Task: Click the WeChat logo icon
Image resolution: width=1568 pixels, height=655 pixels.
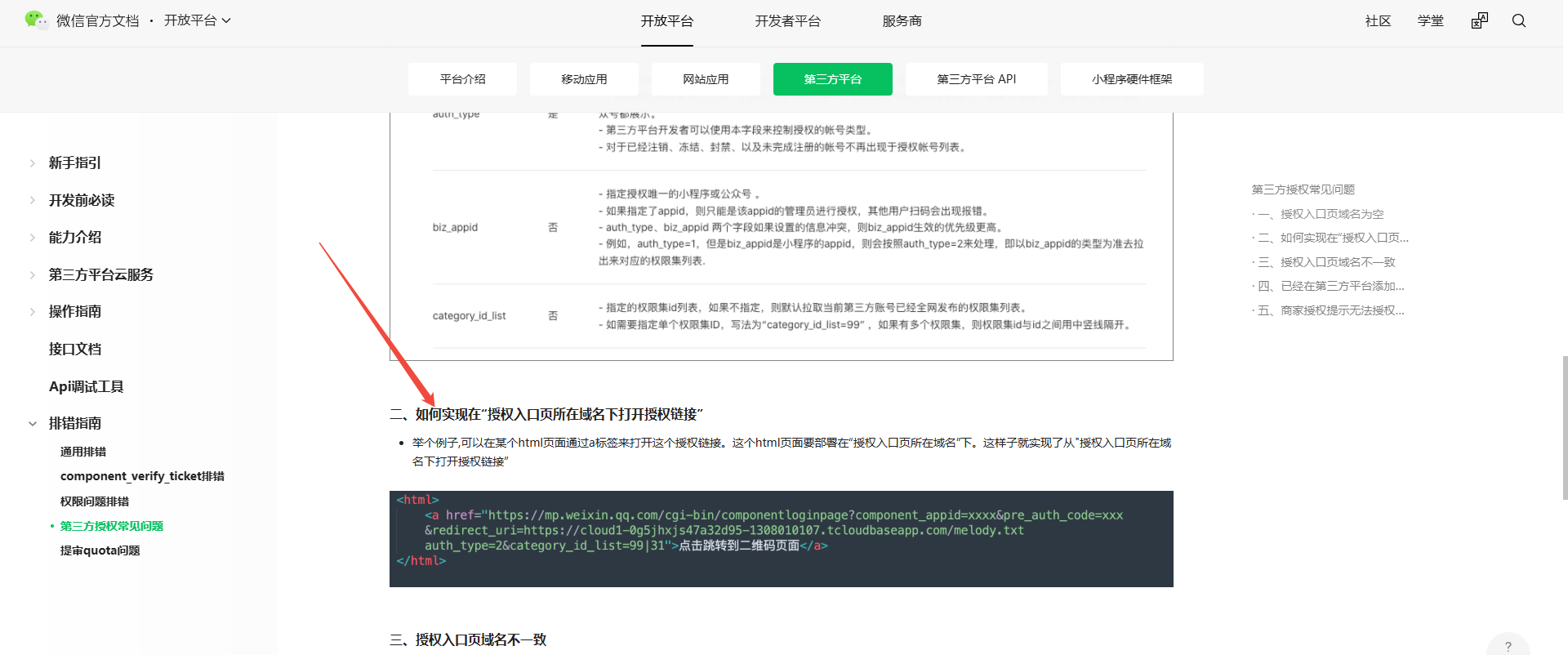Action: point(36,20)
